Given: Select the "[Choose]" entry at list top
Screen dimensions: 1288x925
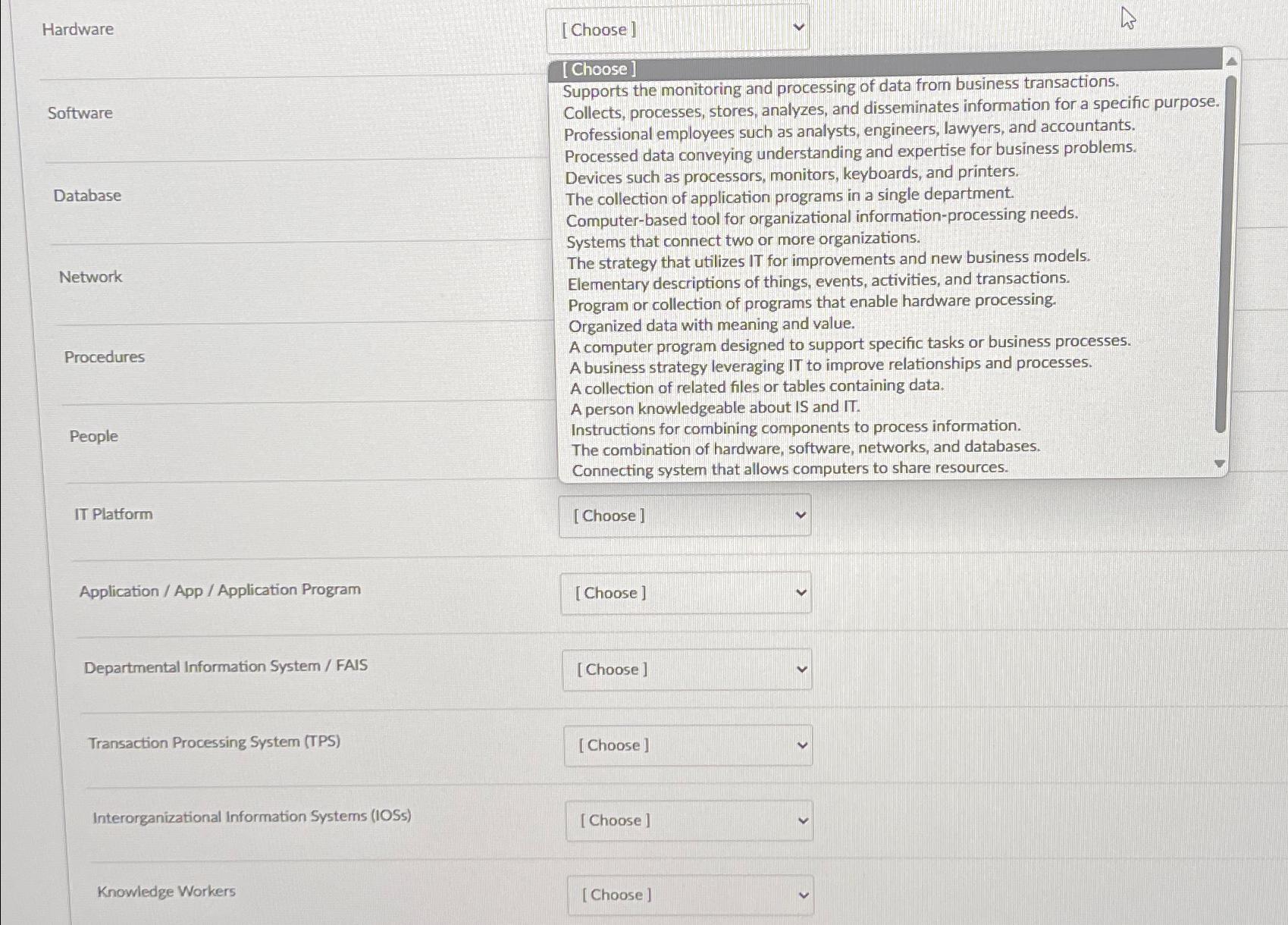Looking at the screenshot, I should click(x=599, y=69).
